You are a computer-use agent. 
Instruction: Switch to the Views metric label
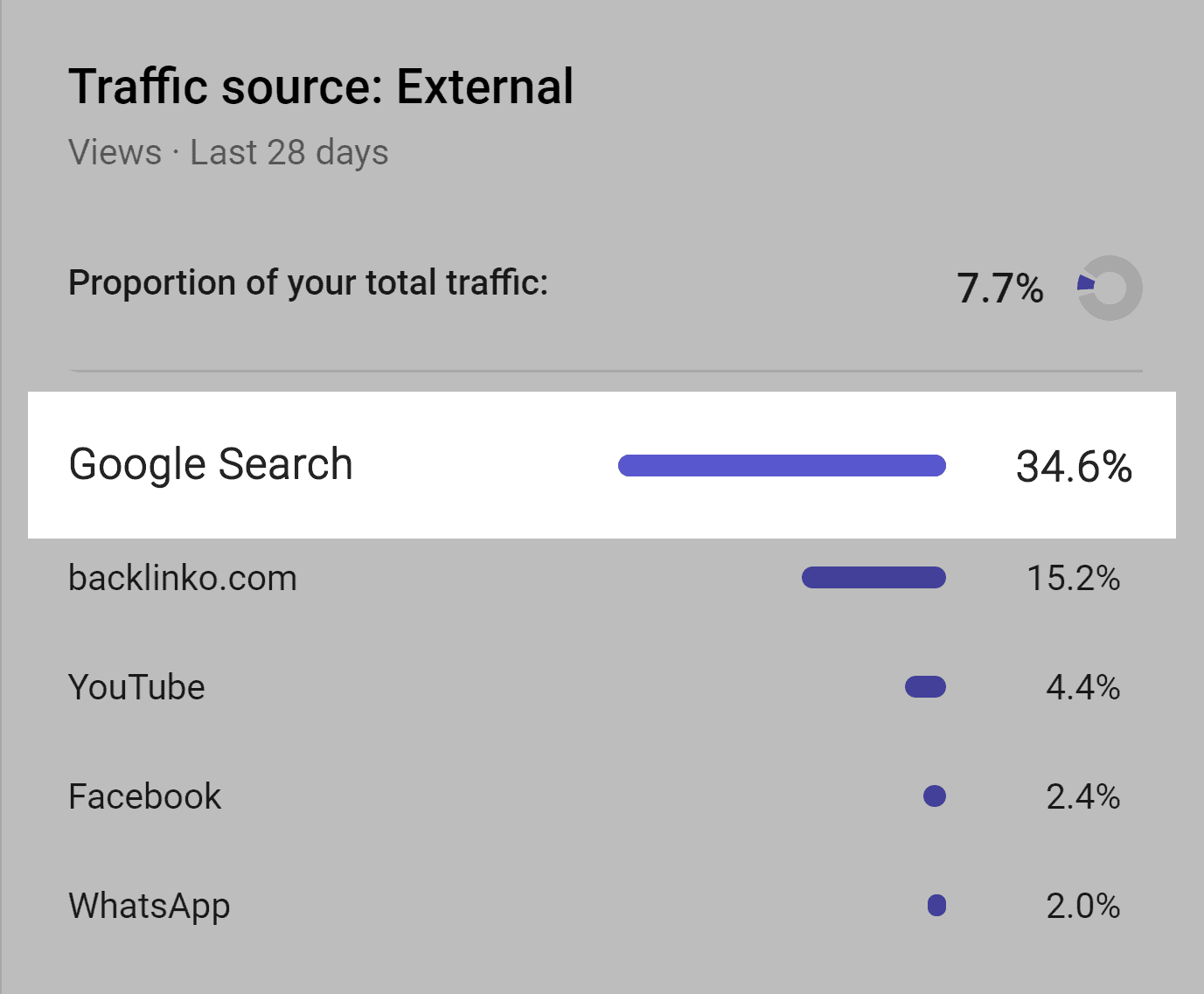coord(113,152)
